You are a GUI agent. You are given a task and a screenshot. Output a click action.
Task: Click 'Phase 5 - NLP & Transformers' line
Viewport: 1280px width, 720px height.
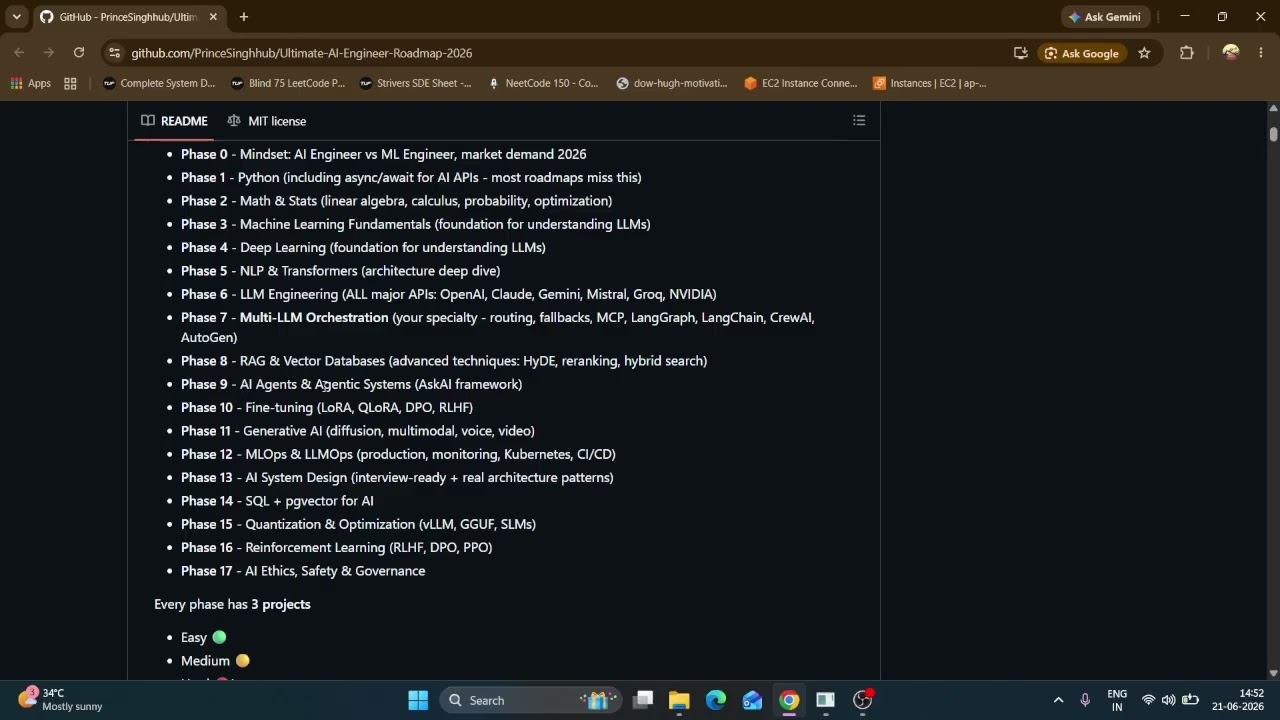[340, 271]
